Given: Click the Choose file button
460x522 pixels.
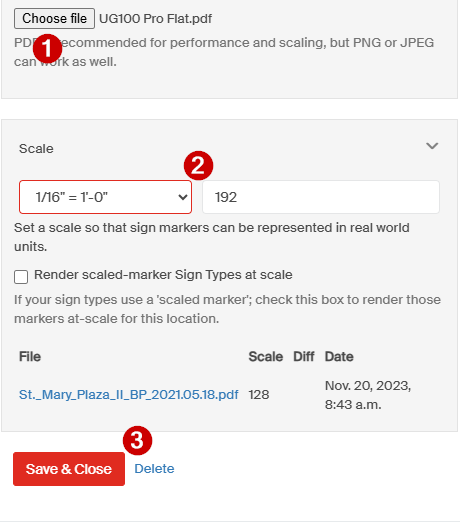Looking at the screenshot, I should tap(54, 19).
